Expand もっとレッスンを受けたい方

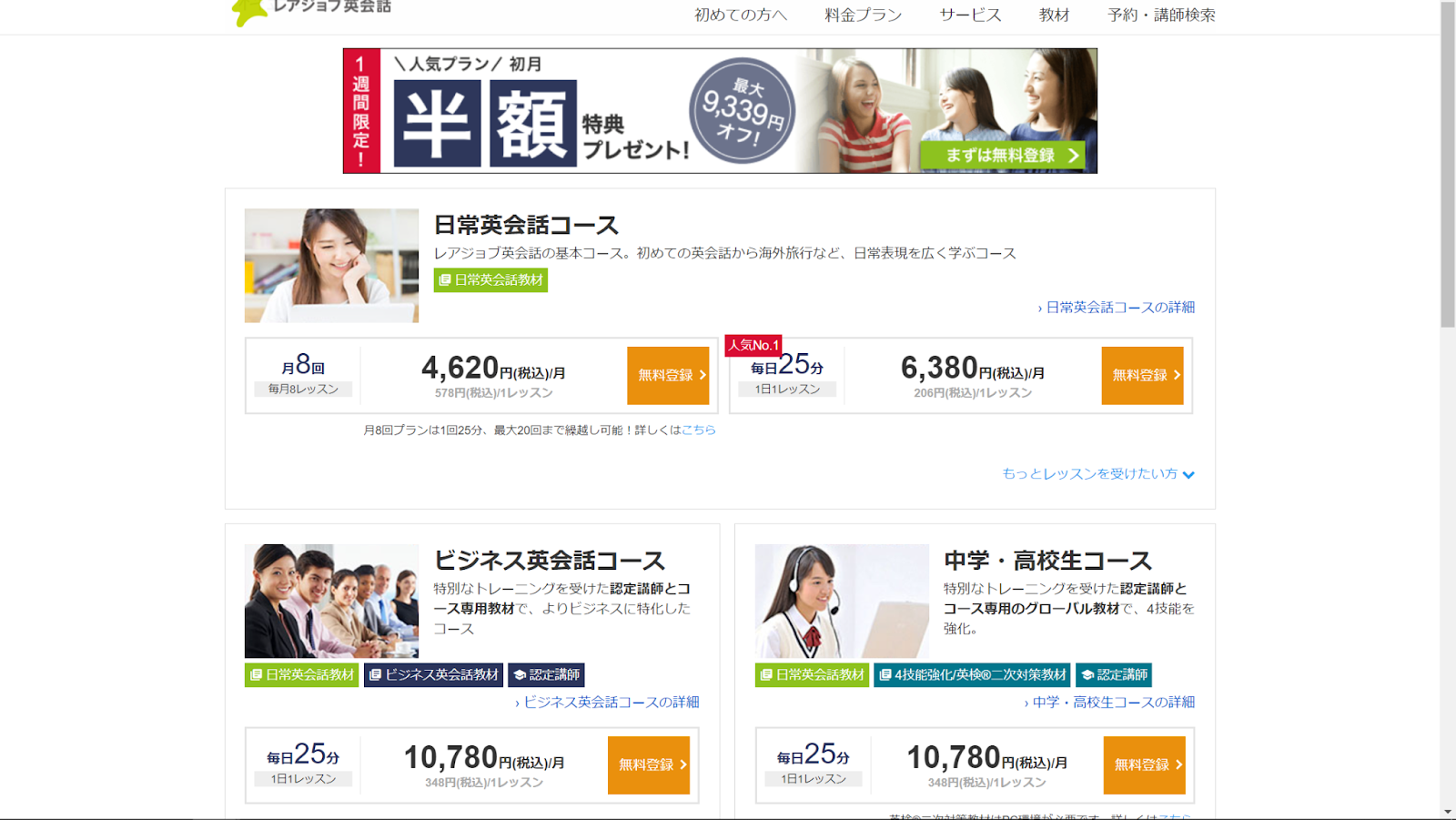(1098, 474)
